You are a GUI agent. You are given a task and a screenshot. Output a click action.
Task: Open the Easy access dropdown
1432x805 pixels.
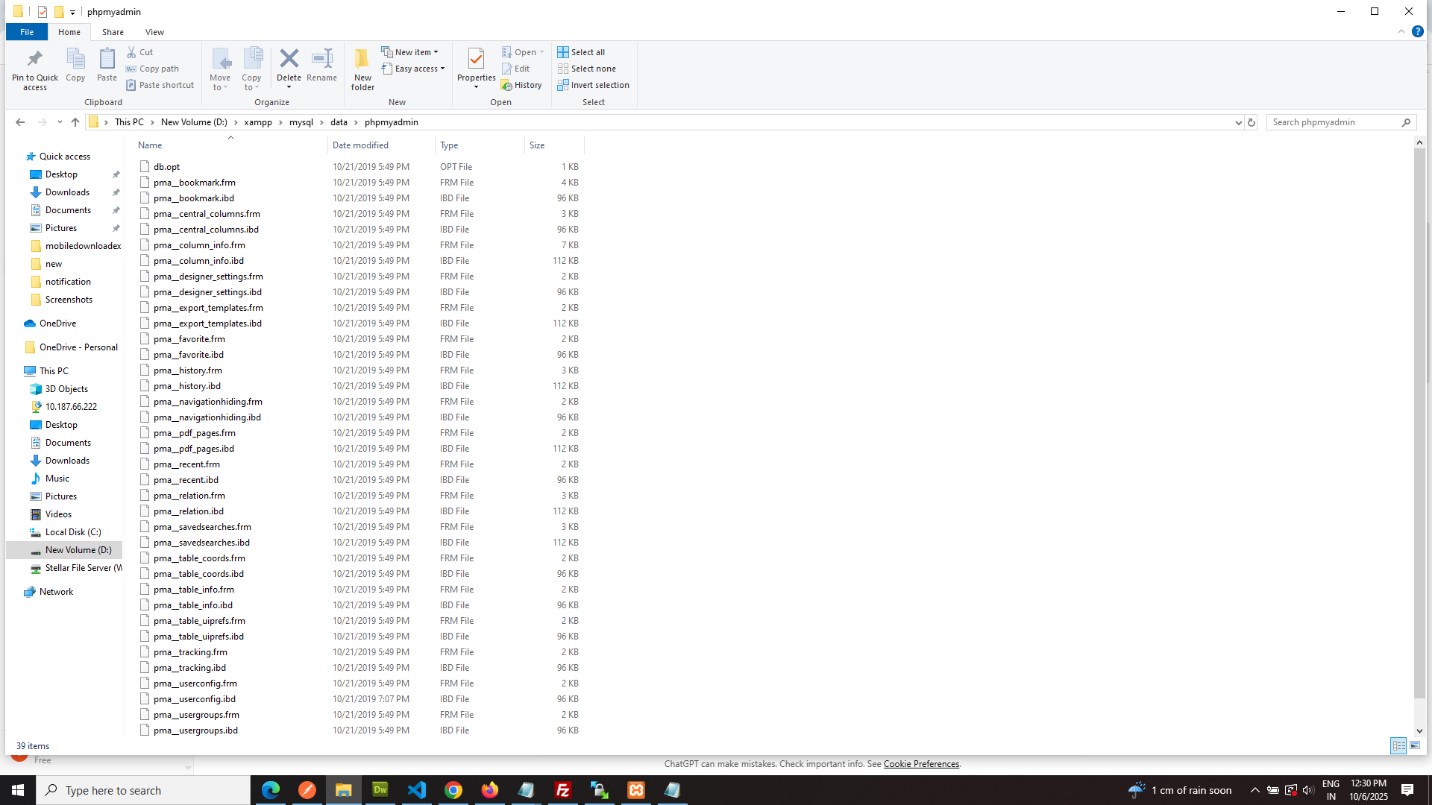(414, 68)
